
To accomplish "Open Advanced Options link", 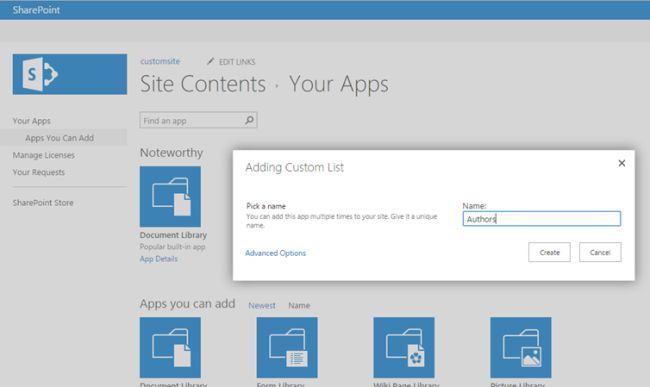I will [275, 253].
